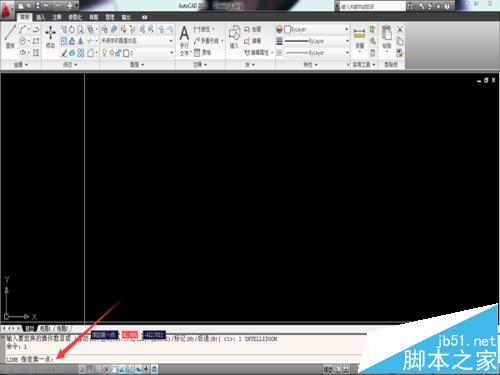Screen dimensions: 500x375
Task: Switch to the Output (输出) ribbon tab
Action: 126,17
